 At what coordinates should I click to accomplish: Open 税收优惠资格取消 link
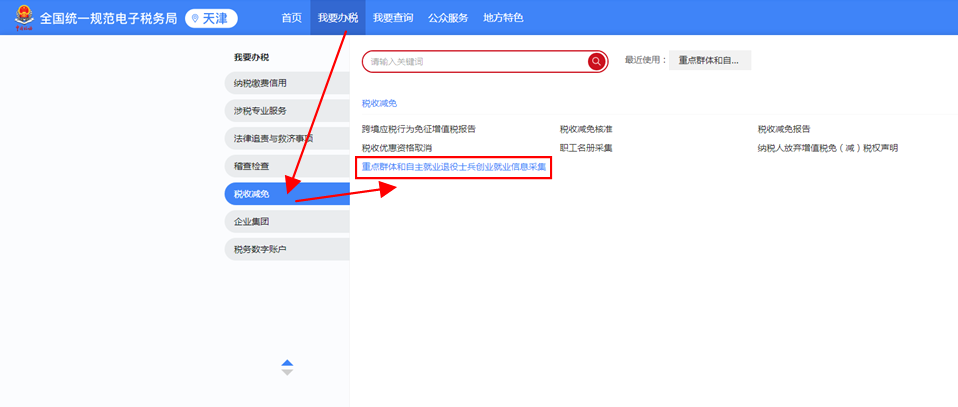(397, 148)
